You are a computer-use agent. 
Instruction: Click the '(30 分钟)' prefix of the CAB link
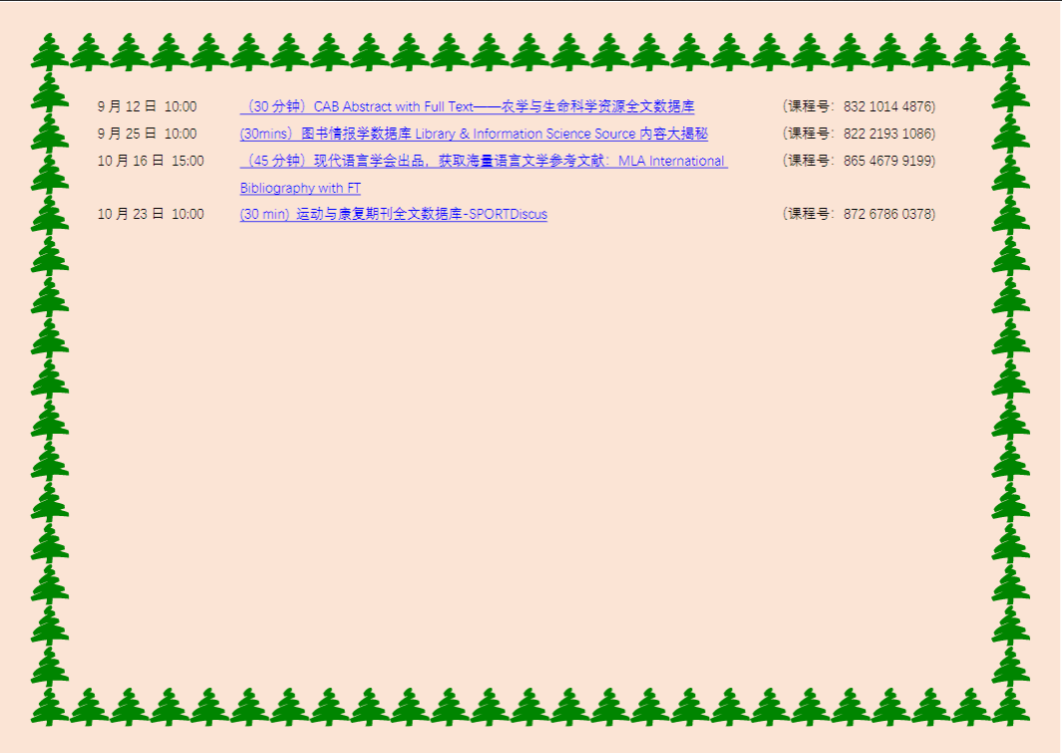(276, 107)
